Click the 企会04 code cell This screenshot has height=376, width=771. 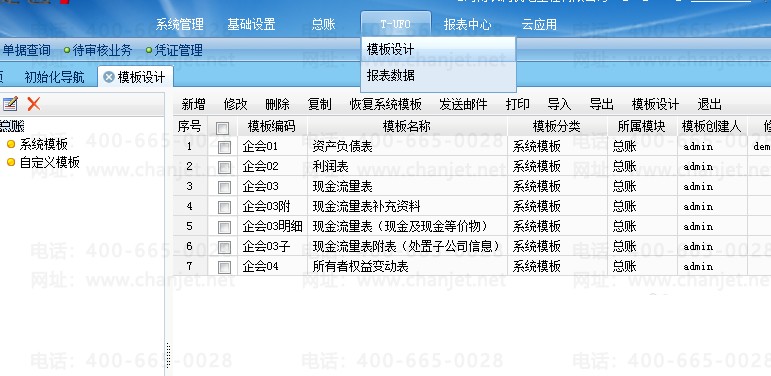[272, 266]
